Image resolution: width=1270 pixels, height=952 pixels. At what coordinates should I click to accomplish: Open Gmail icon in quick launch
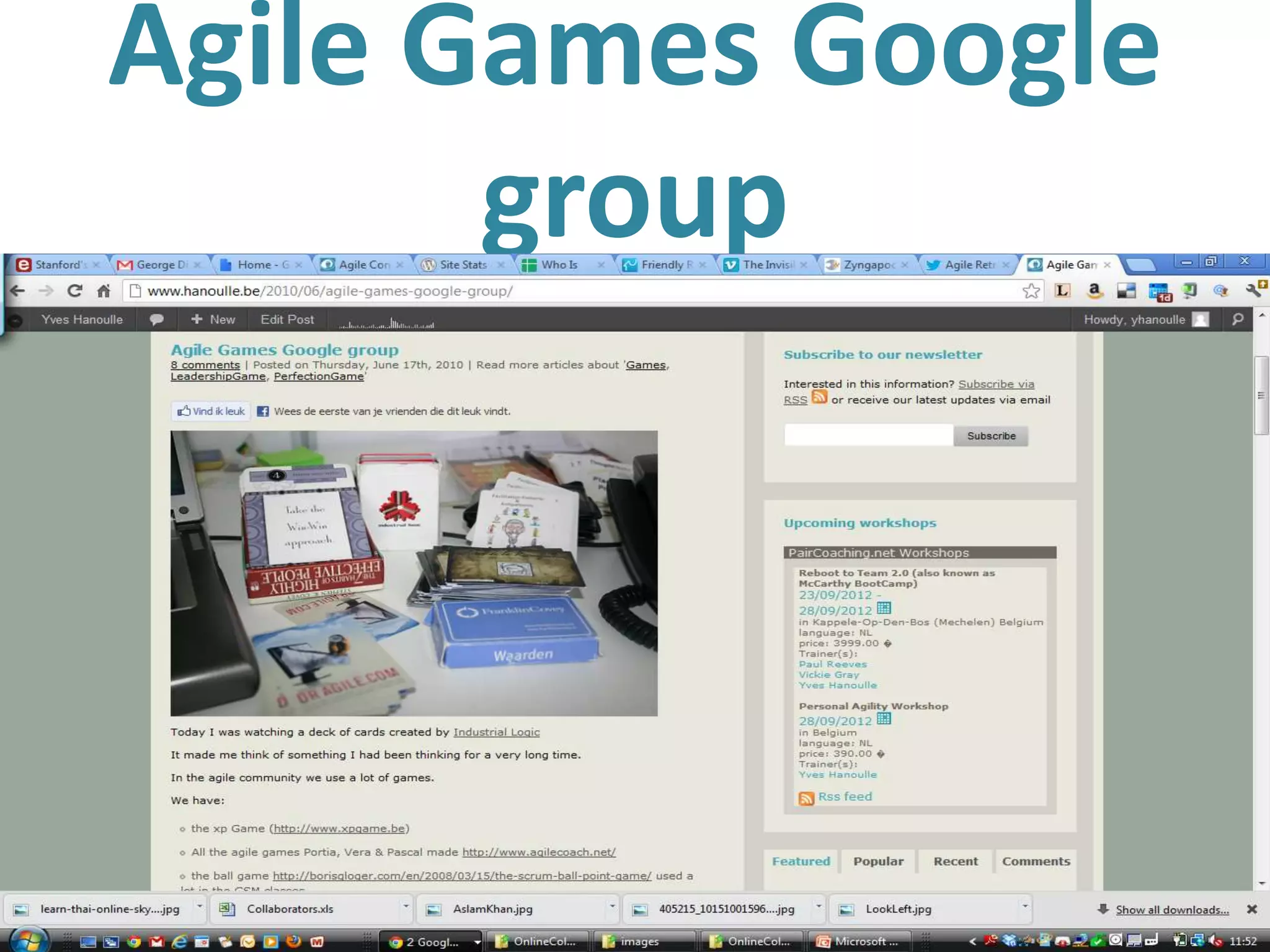156,941
